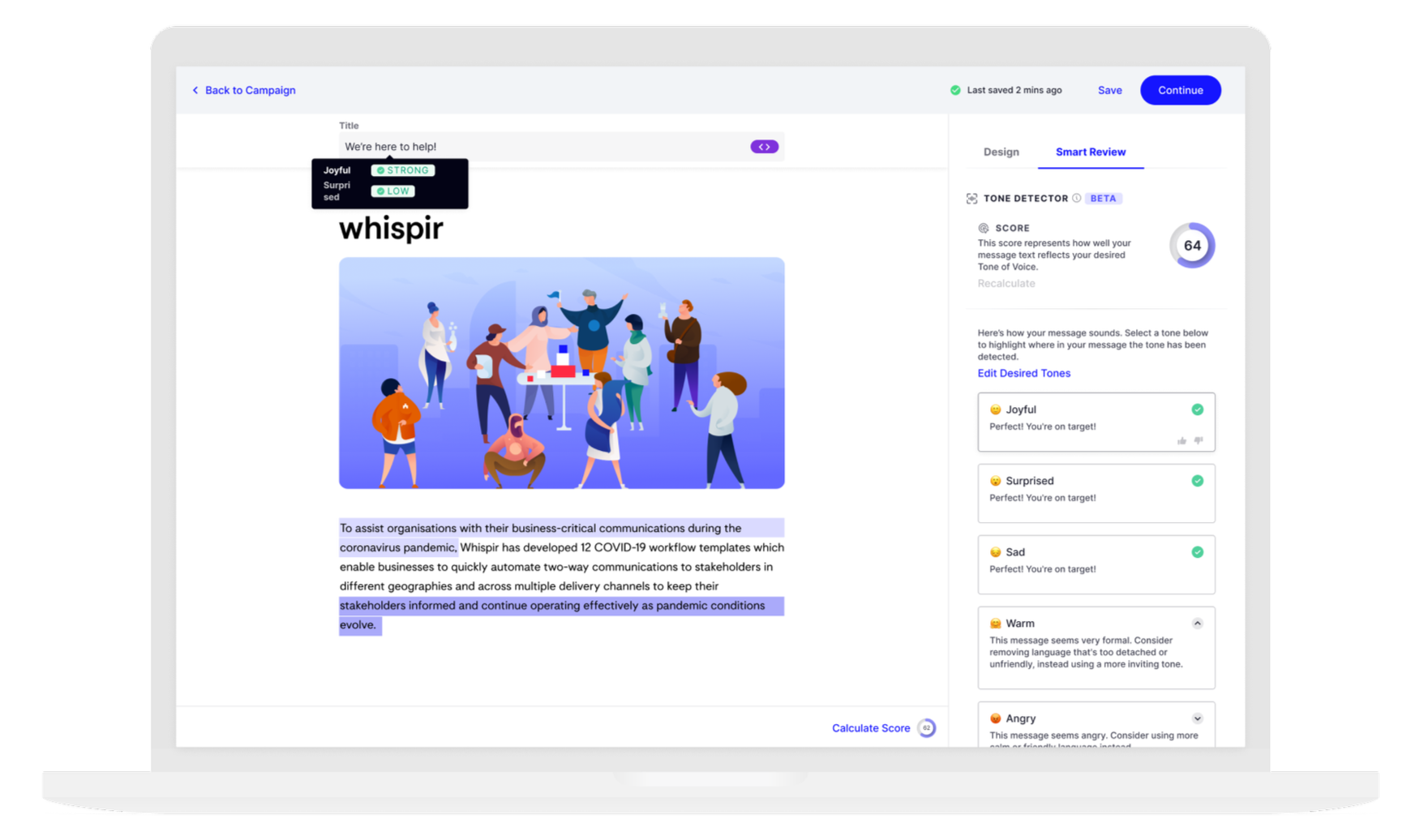Click the Save button
The image size is (1415, 840).
click(x=1109, y=90)
